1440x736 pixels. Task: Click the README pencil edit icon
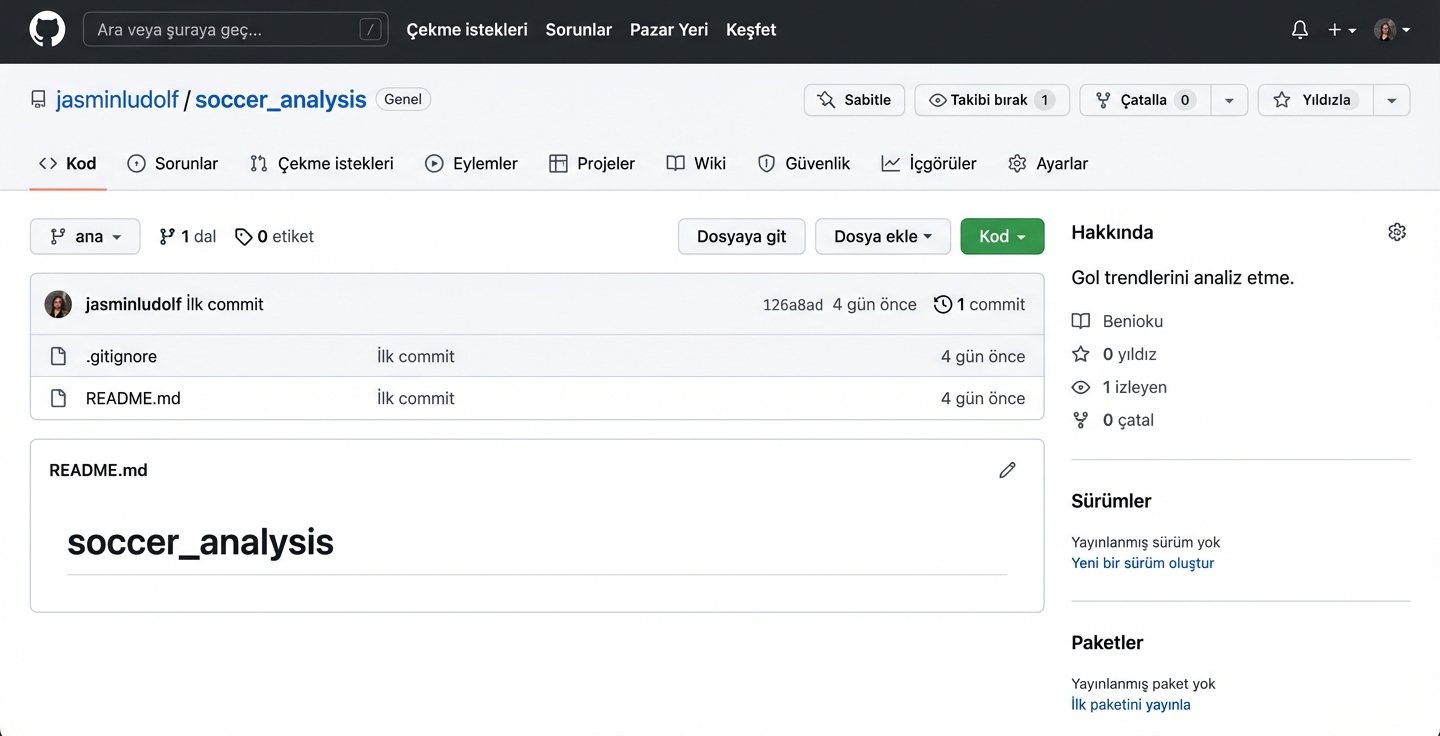coord(1007,470)
